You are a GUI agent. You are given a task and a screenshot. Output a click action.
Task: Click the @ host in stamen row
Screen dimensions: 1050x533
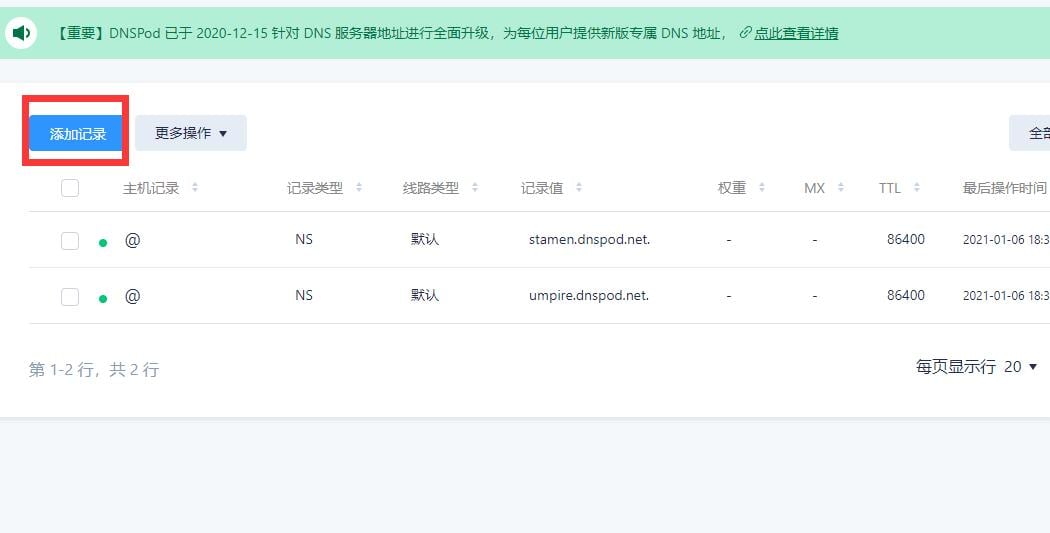pos(133,239)
